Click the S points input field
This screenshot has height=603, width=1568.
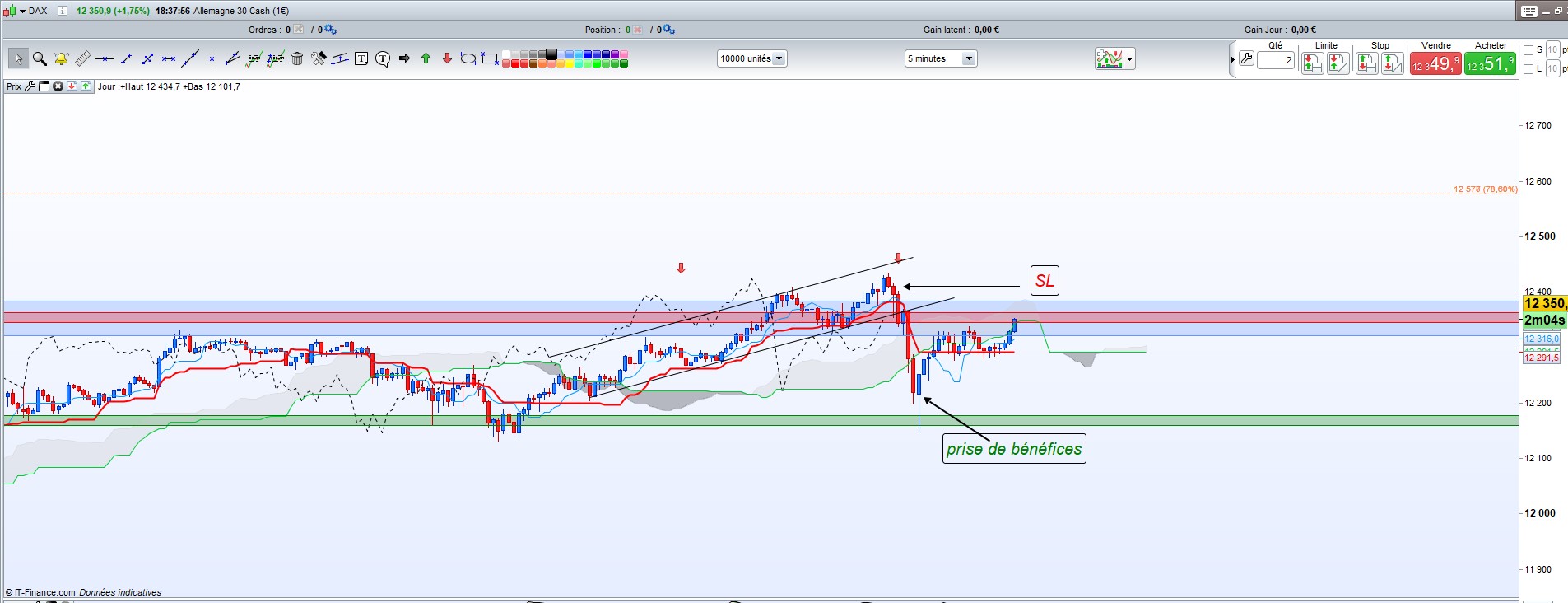pyautogui.click(x=1552, y=49)
